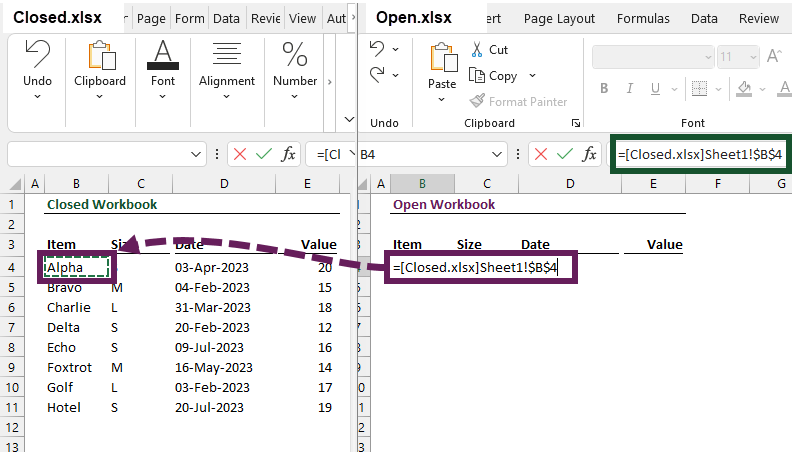
Task: Expand ribbon display options chevron in Closed.xlsx
Action: click(349, 119)
